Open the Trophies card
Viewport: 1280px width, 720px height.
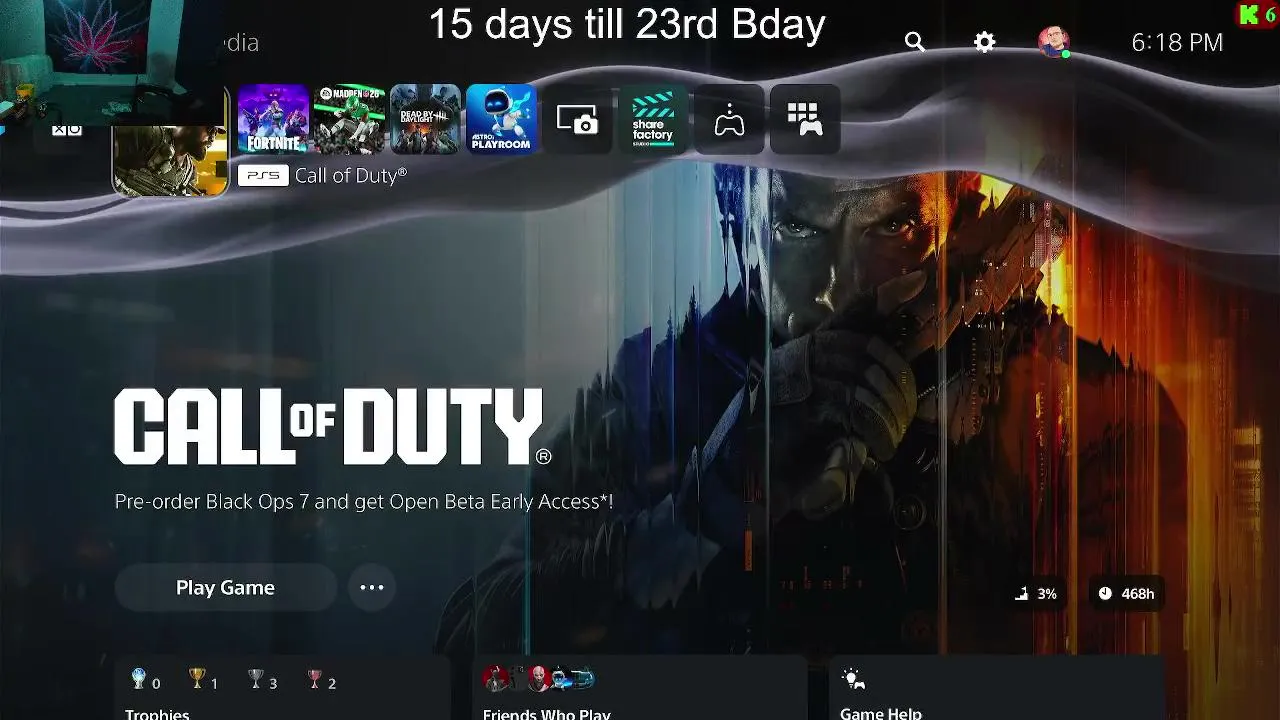282,688
